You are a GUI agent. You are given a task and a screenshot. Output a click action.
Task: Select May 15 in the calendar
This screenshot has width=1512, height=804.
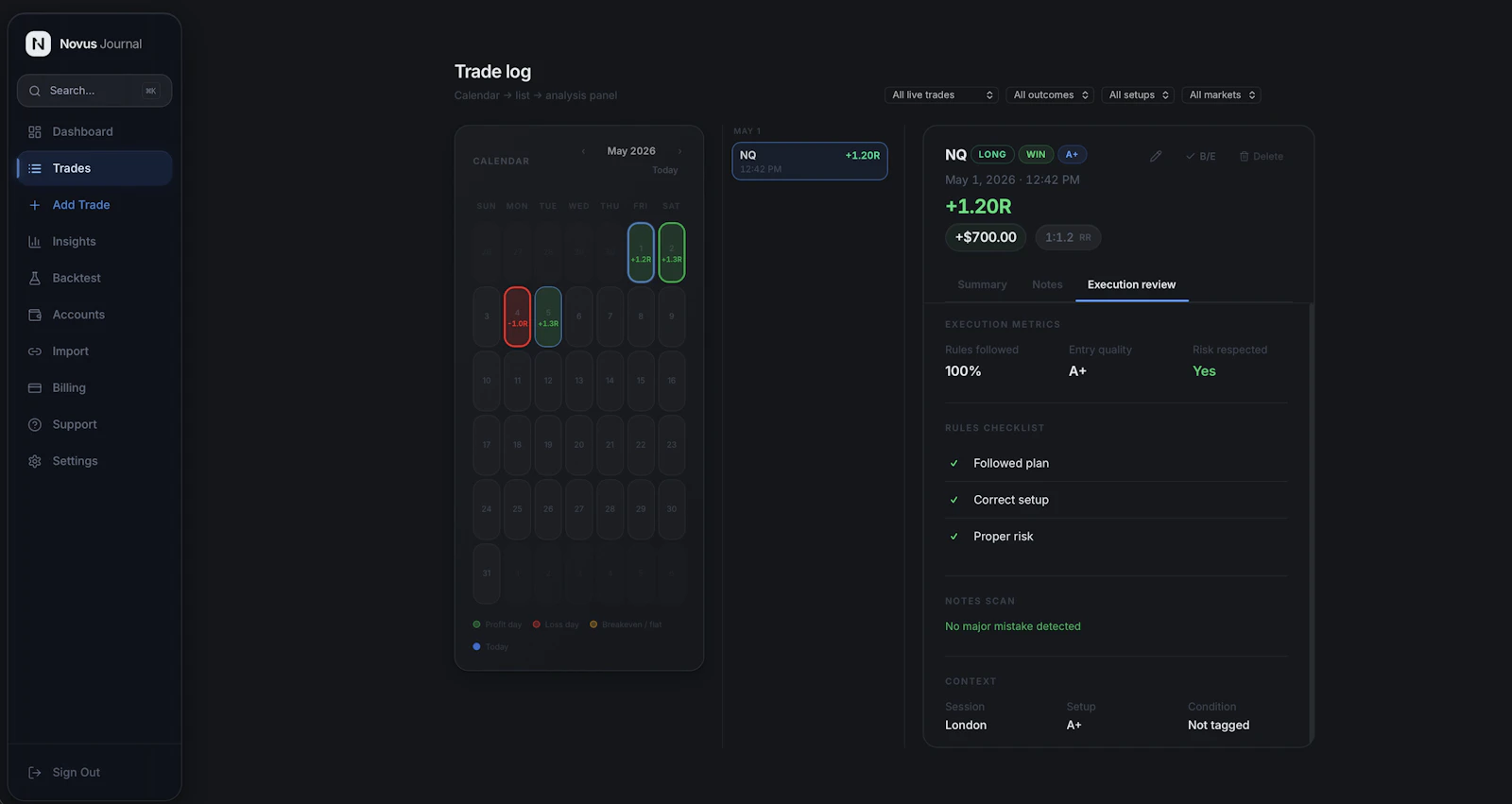(x=641, y=381)
